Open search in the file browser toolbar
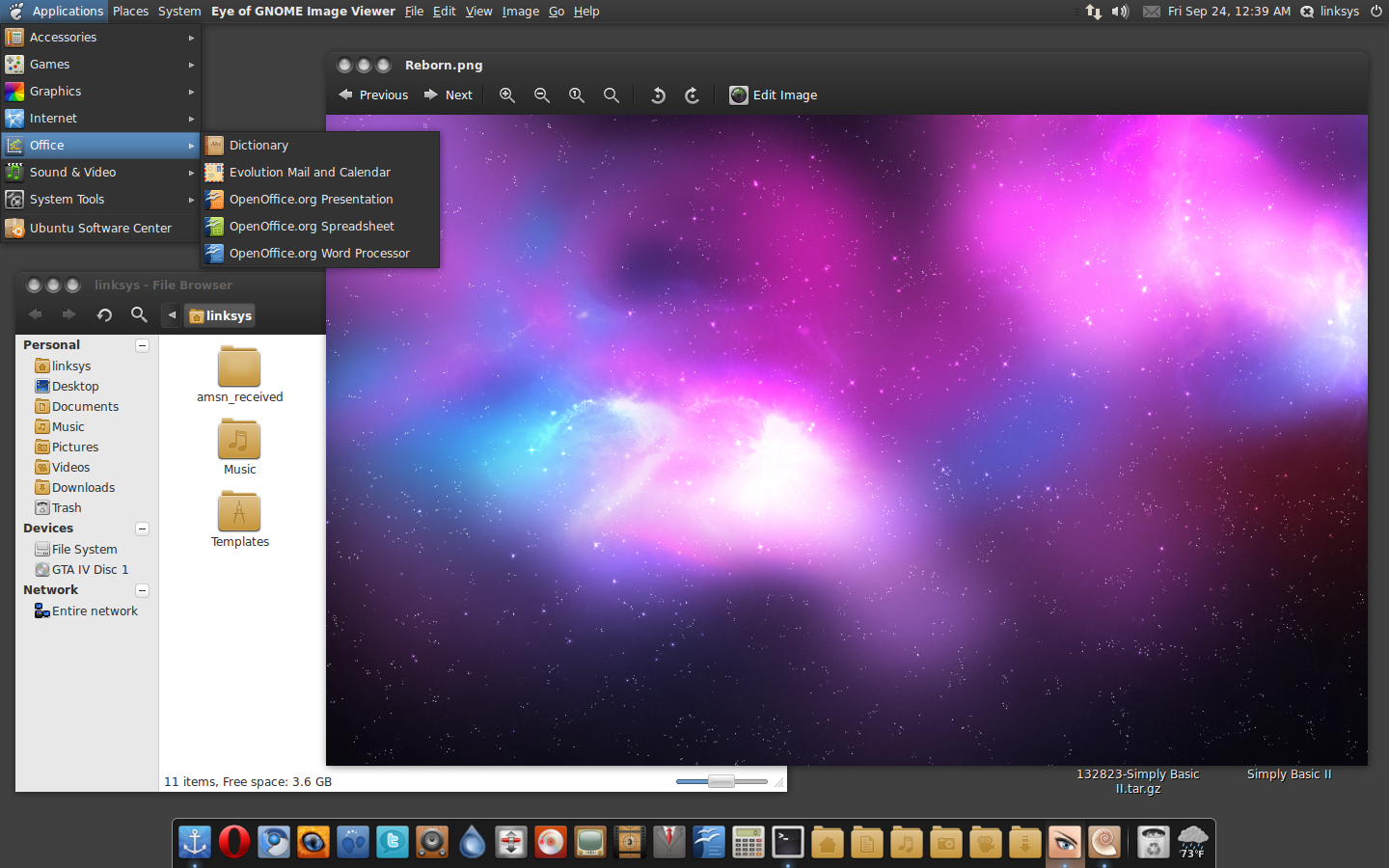This screenshot has width=1389, height=868. [x=139, y=314]
